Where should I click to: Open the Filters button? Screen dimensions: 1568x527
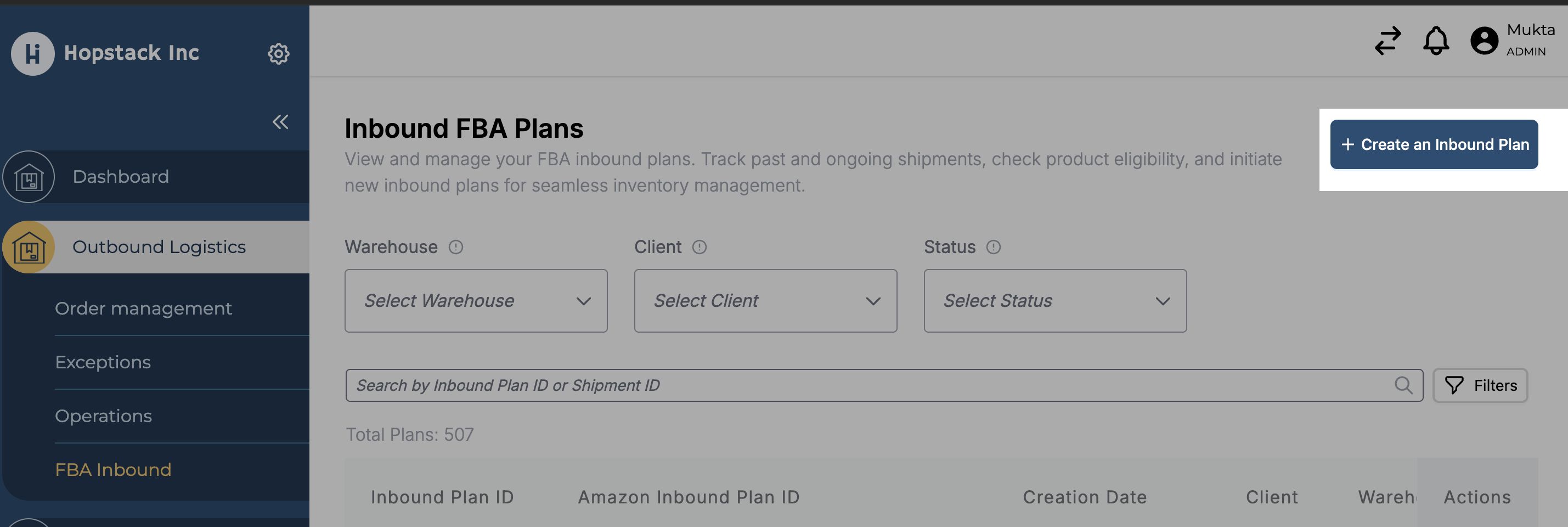1480,385
